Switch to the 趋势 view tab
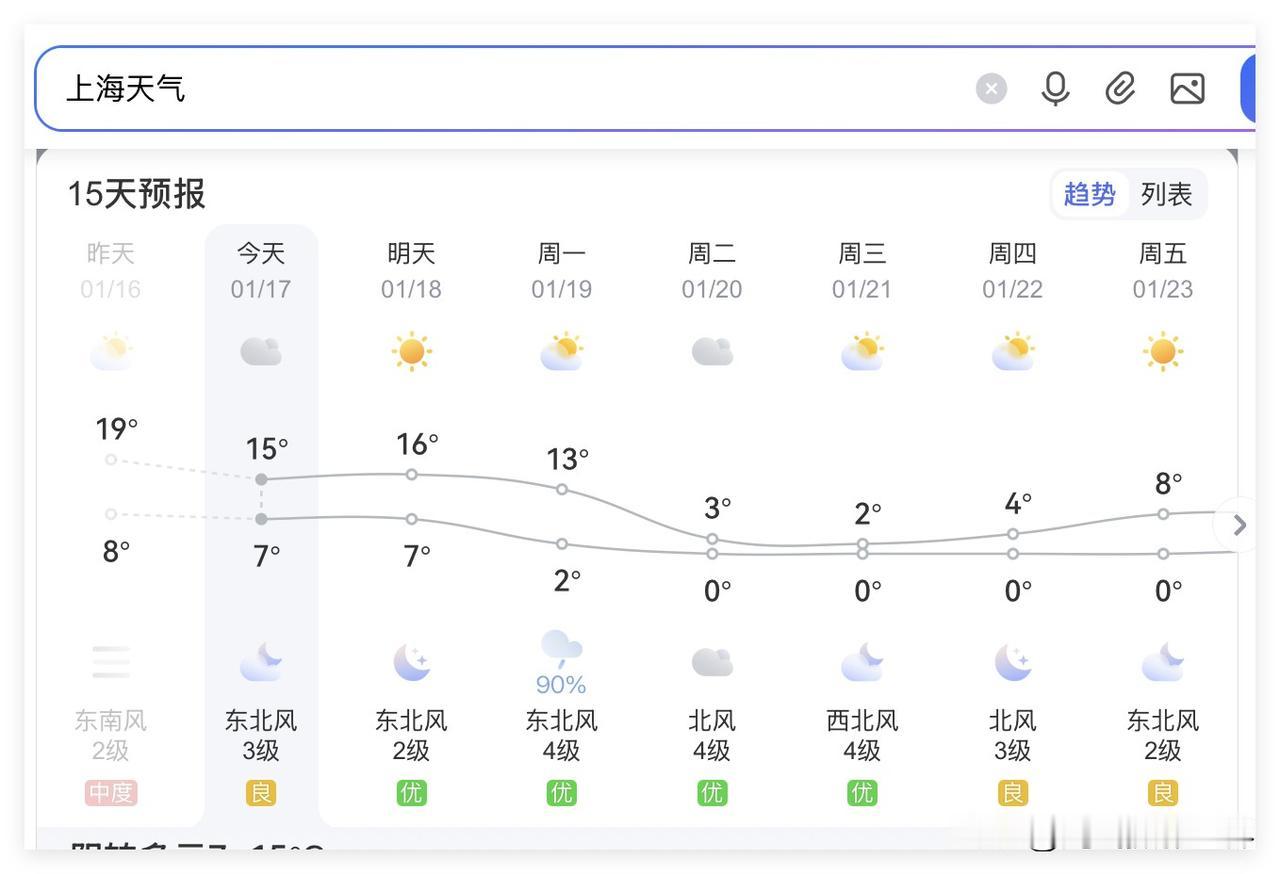The height and width of the screenshot is (874, 1280). (x=1090, y=194)
